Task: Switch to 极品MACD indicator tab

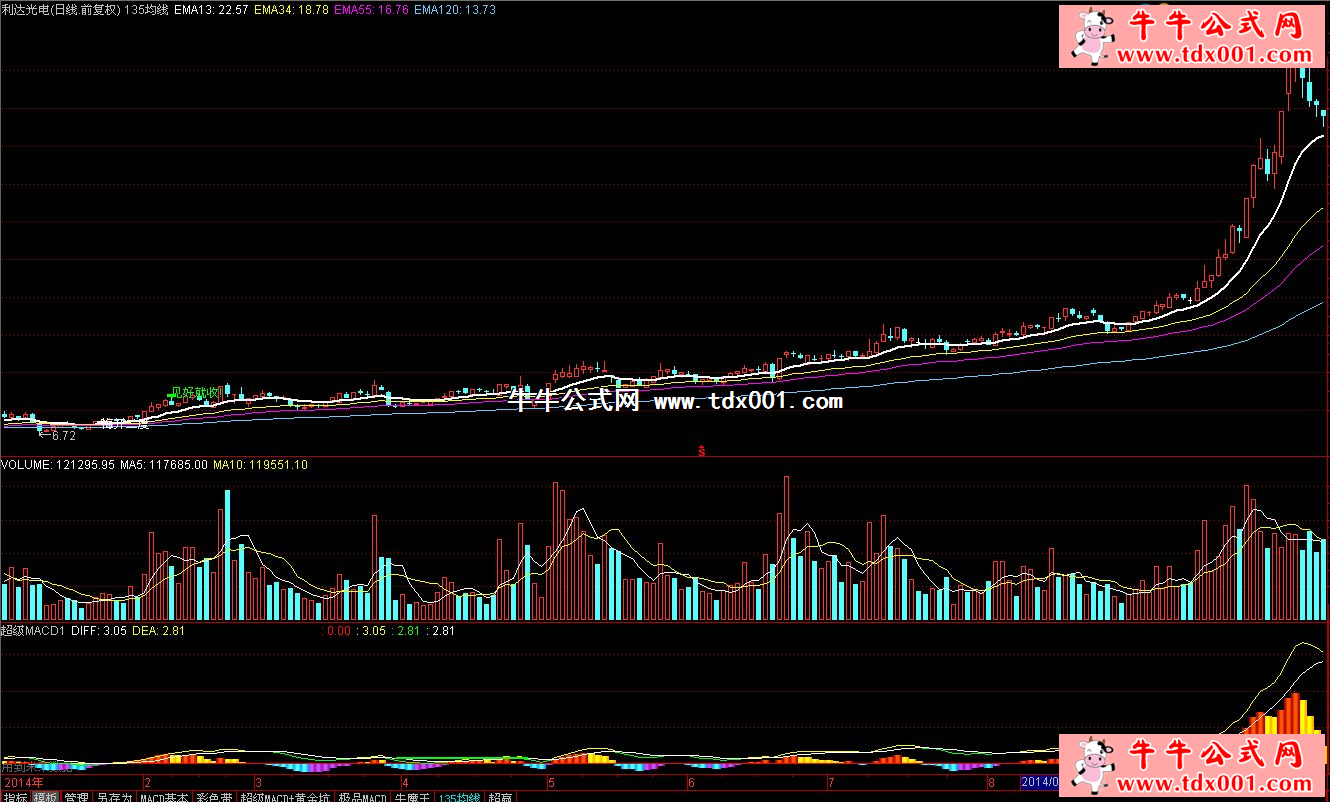Action: [361, 797]
